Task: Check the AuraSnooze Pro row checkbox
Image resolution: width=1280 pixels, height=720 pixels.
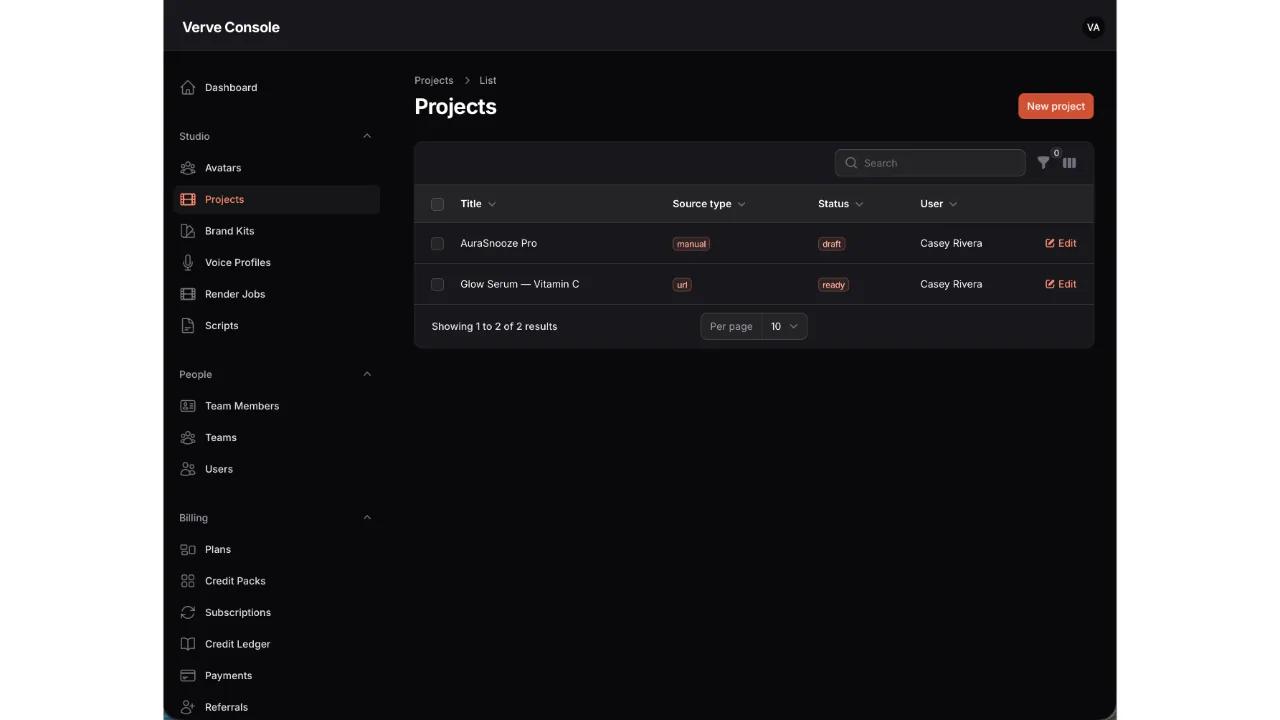Action: (x=437, y=244)
